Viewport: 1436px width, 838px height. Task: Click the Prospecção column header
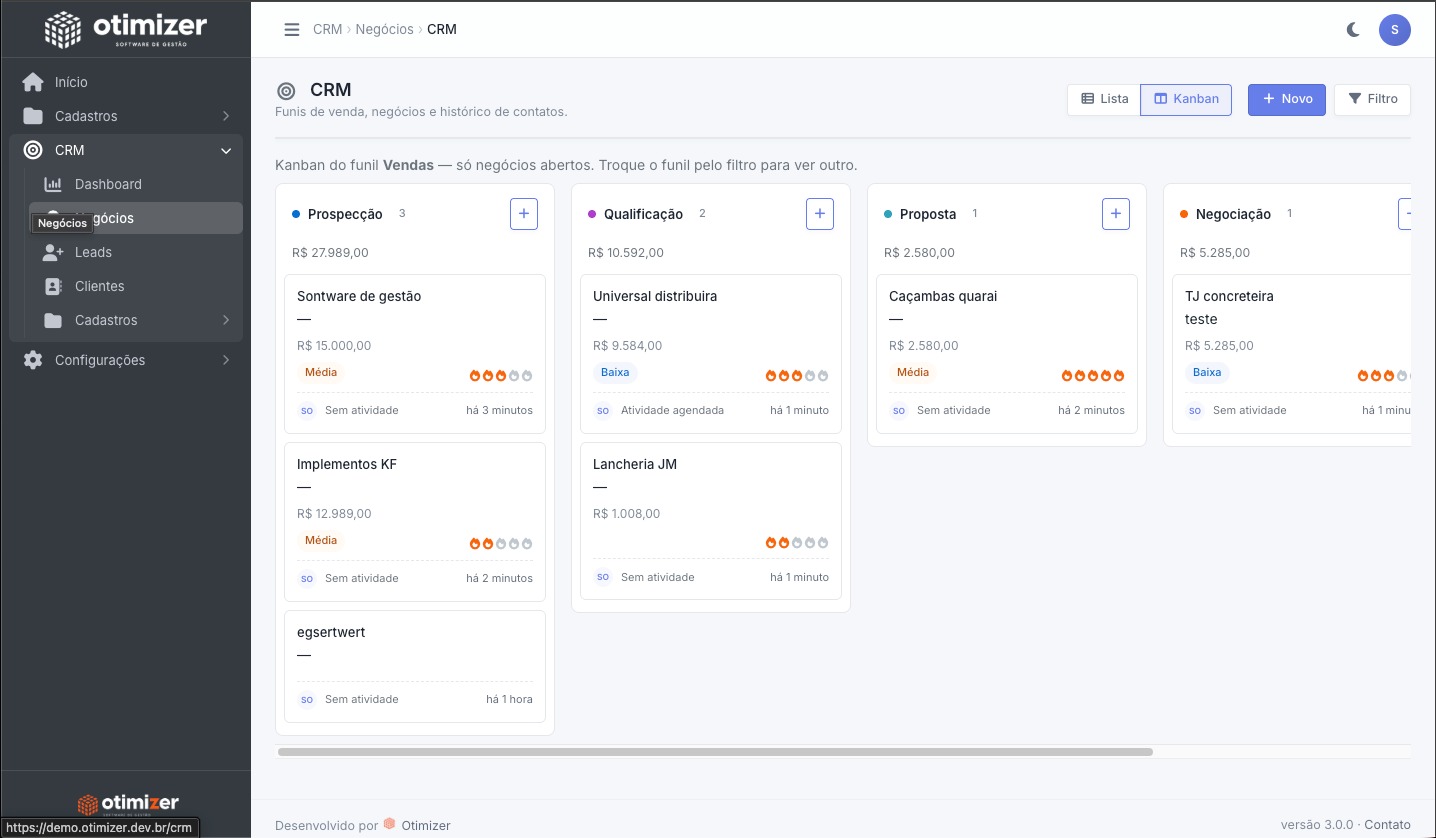[345, 214]
